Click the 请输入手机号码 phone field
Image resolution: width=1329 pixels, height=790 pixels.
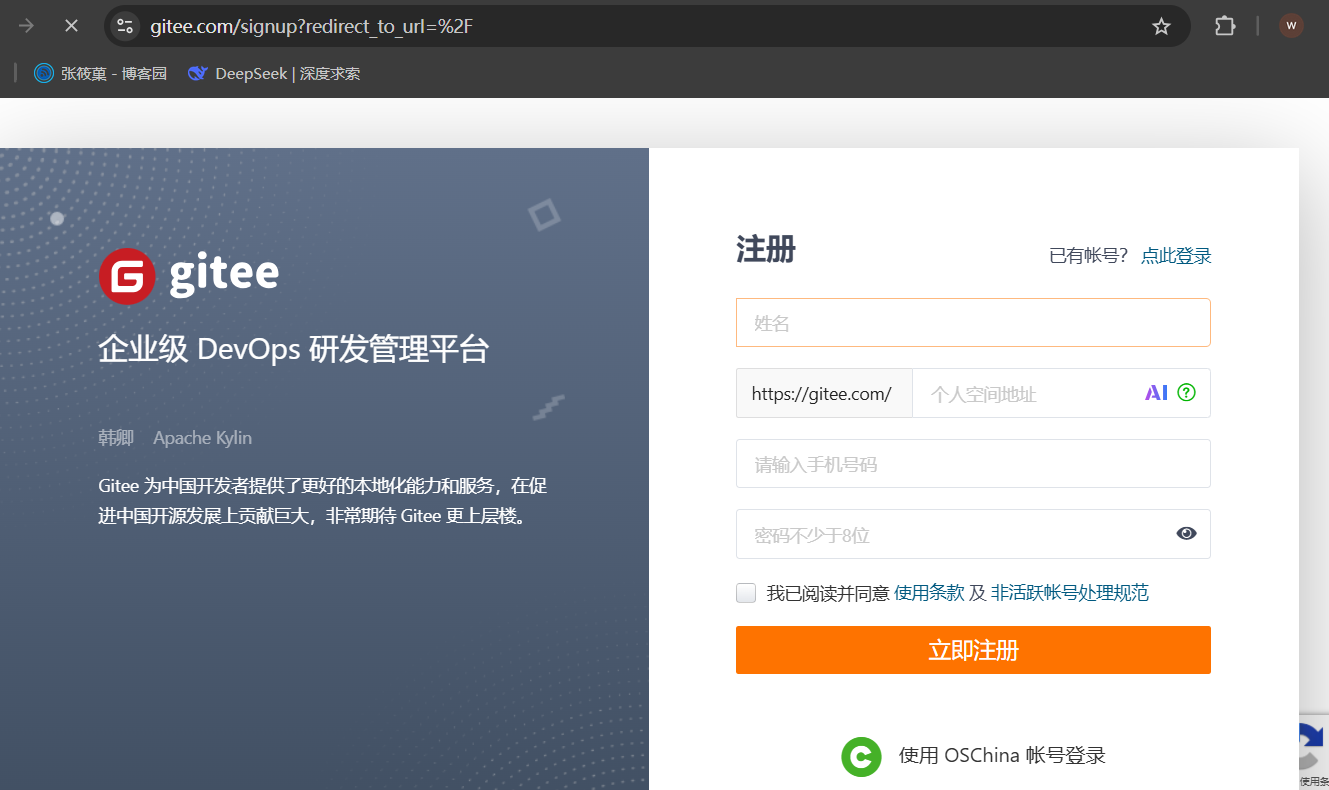(973, 464)
